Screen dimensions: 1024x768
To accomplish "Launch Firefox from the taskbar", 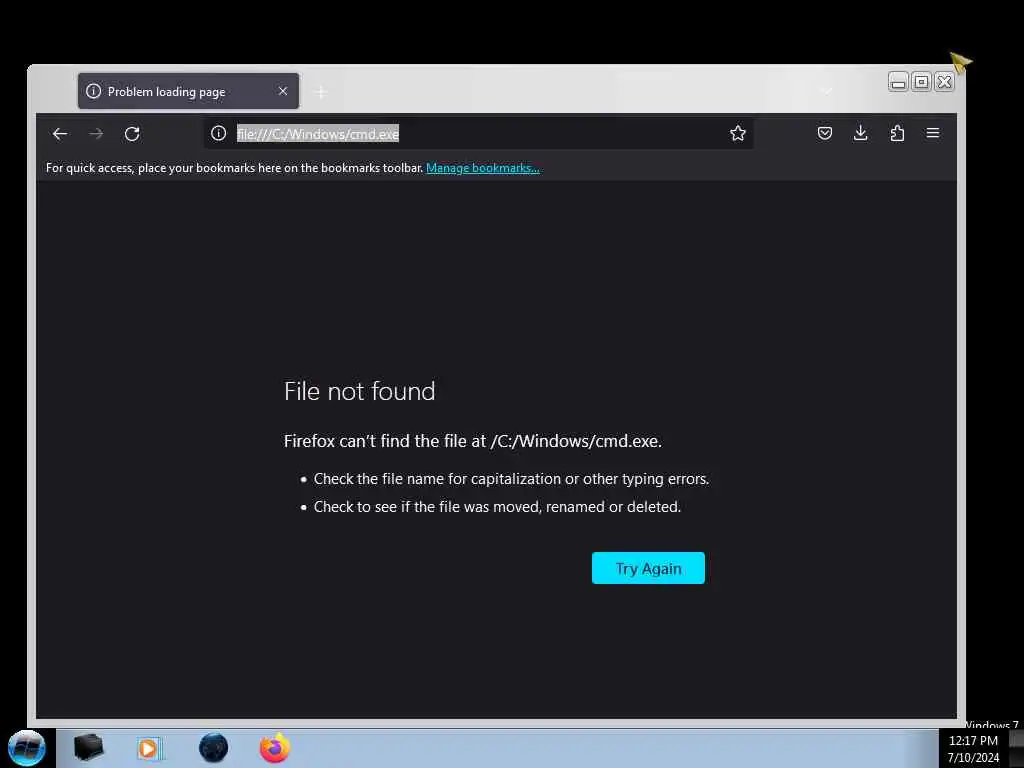I will 275,748.
